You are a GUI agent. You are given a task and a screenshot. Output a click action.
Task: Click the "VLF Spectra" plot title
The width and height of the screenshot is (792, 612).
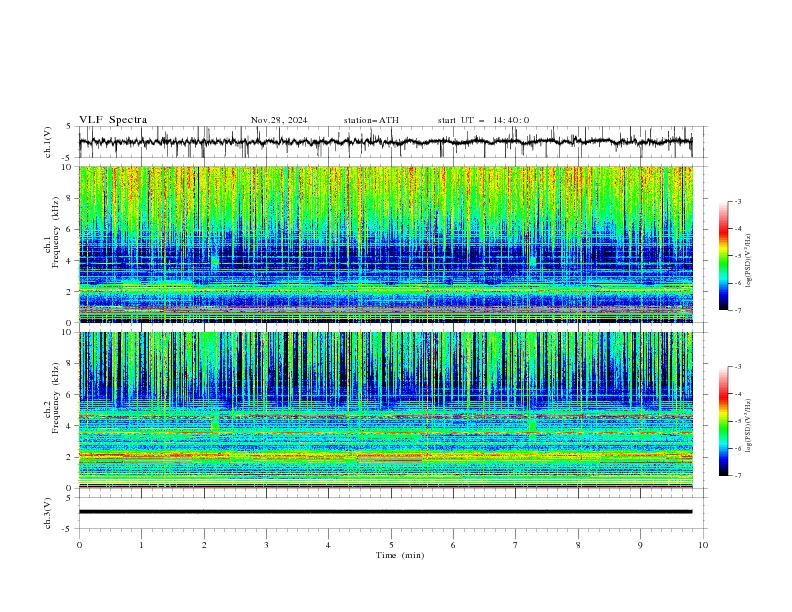[113, 120]
